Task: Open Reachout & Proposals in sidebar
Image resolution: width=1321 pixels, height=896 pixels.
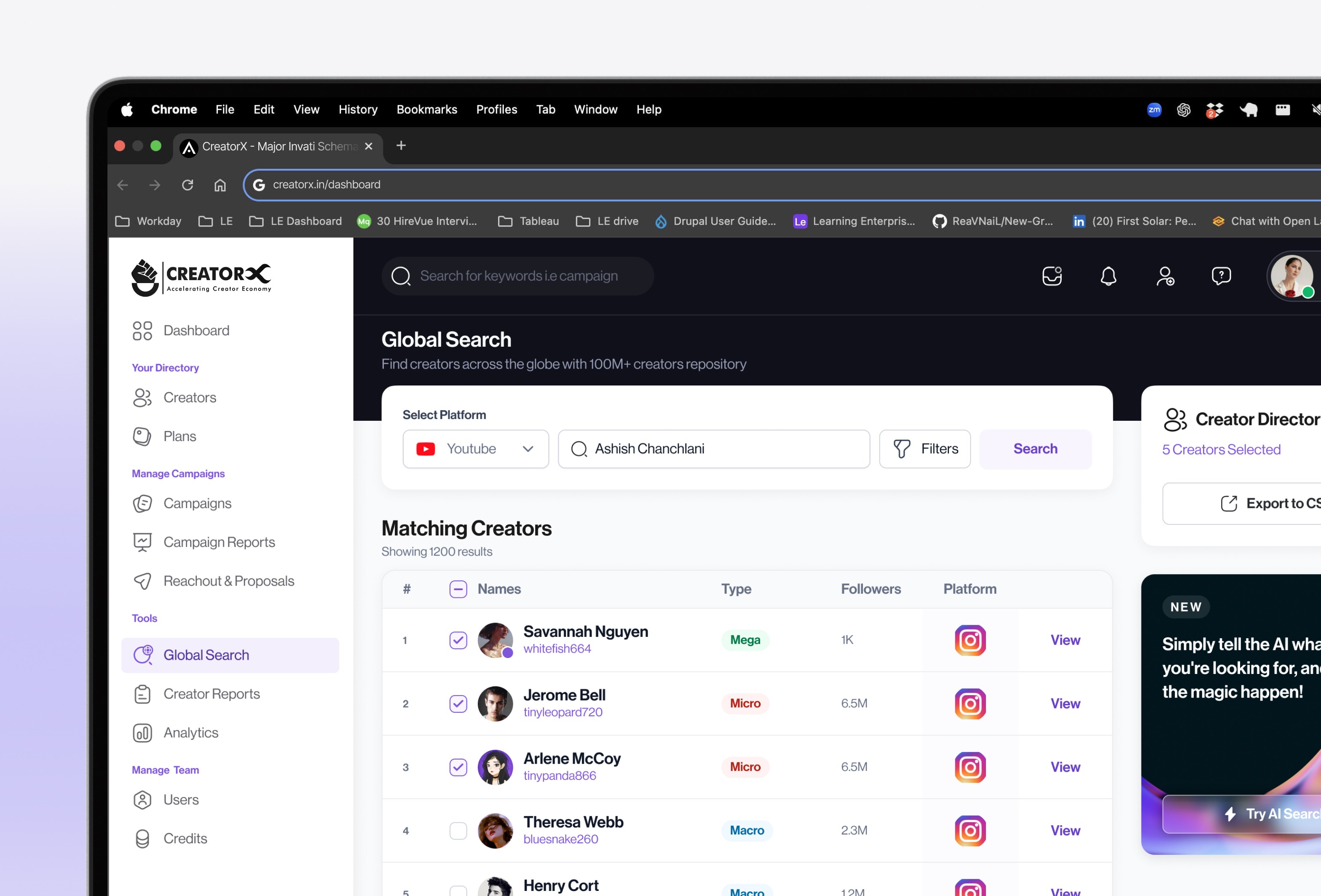Action: point(213,580)
